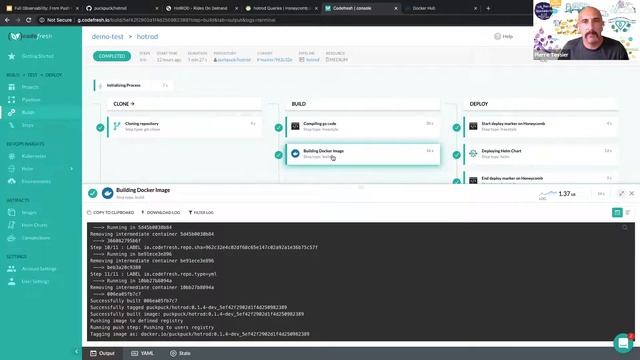640x360 pixels.
Task: Open Projects in the sidebar
Action: (x=30, y=87)
